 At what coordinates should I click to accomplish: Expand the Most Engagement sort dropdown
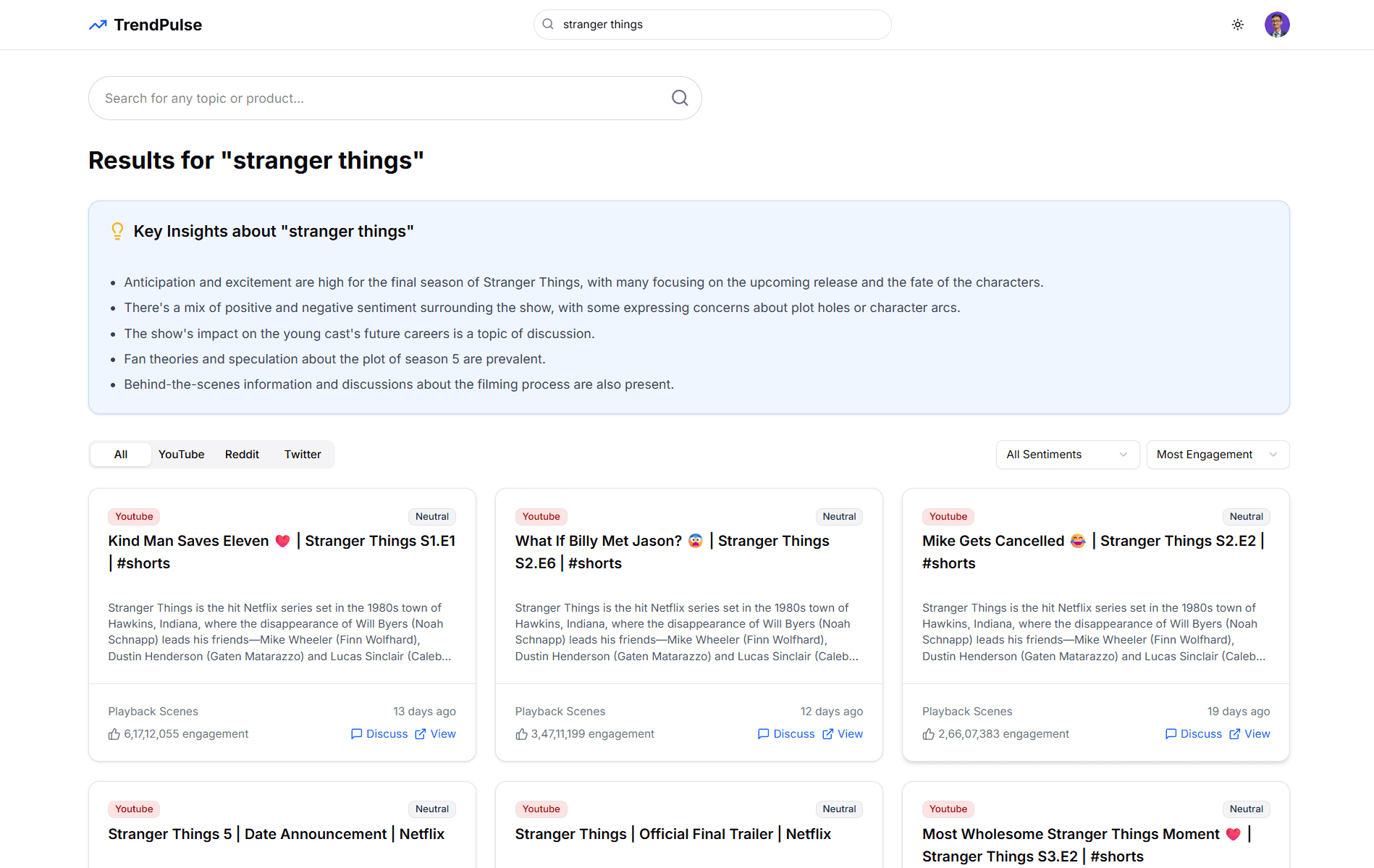(1217, 455)
